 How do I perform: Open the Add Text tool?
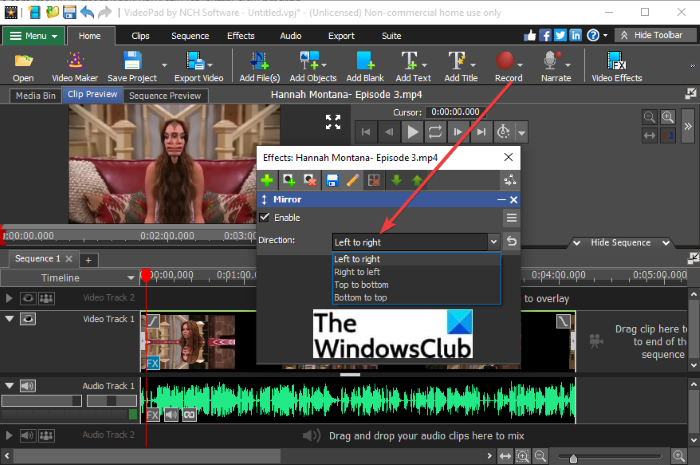pos(412,61)
